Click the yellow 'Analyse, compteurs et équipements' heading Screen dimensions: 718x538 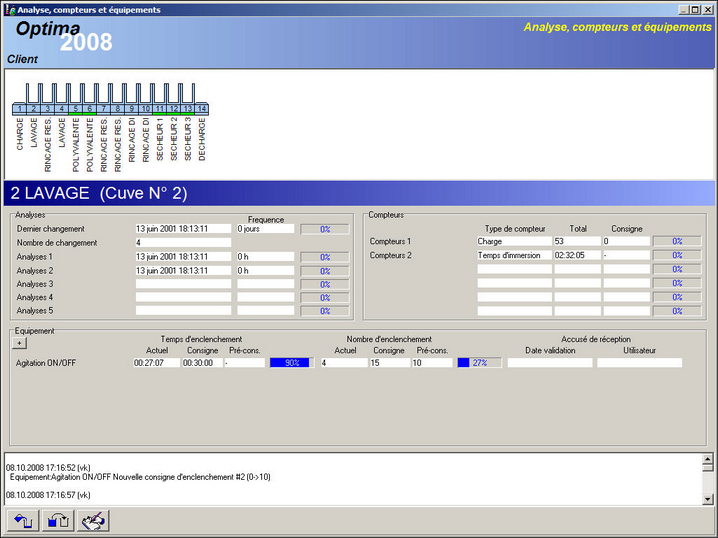(x=617, y=27)
